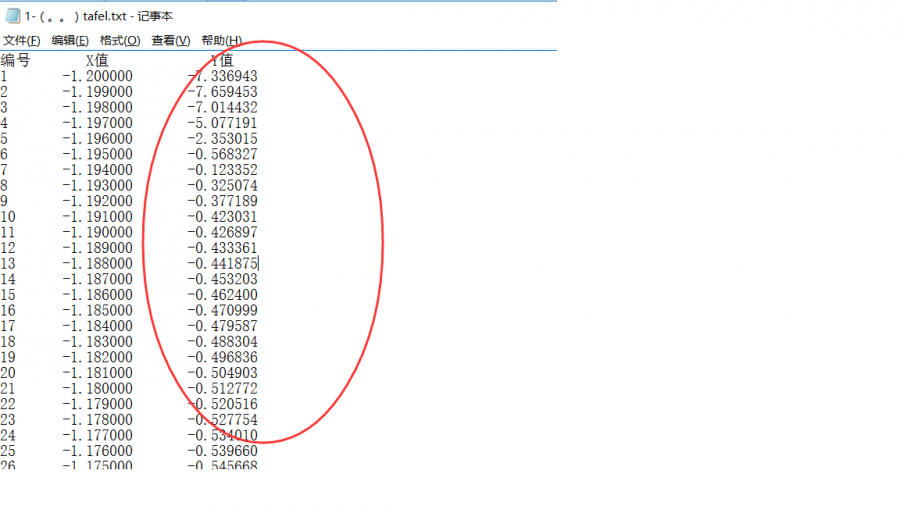Click Y value -7.659453 in row 2
This screenshot has height=506, width=900.
point(223,92)
